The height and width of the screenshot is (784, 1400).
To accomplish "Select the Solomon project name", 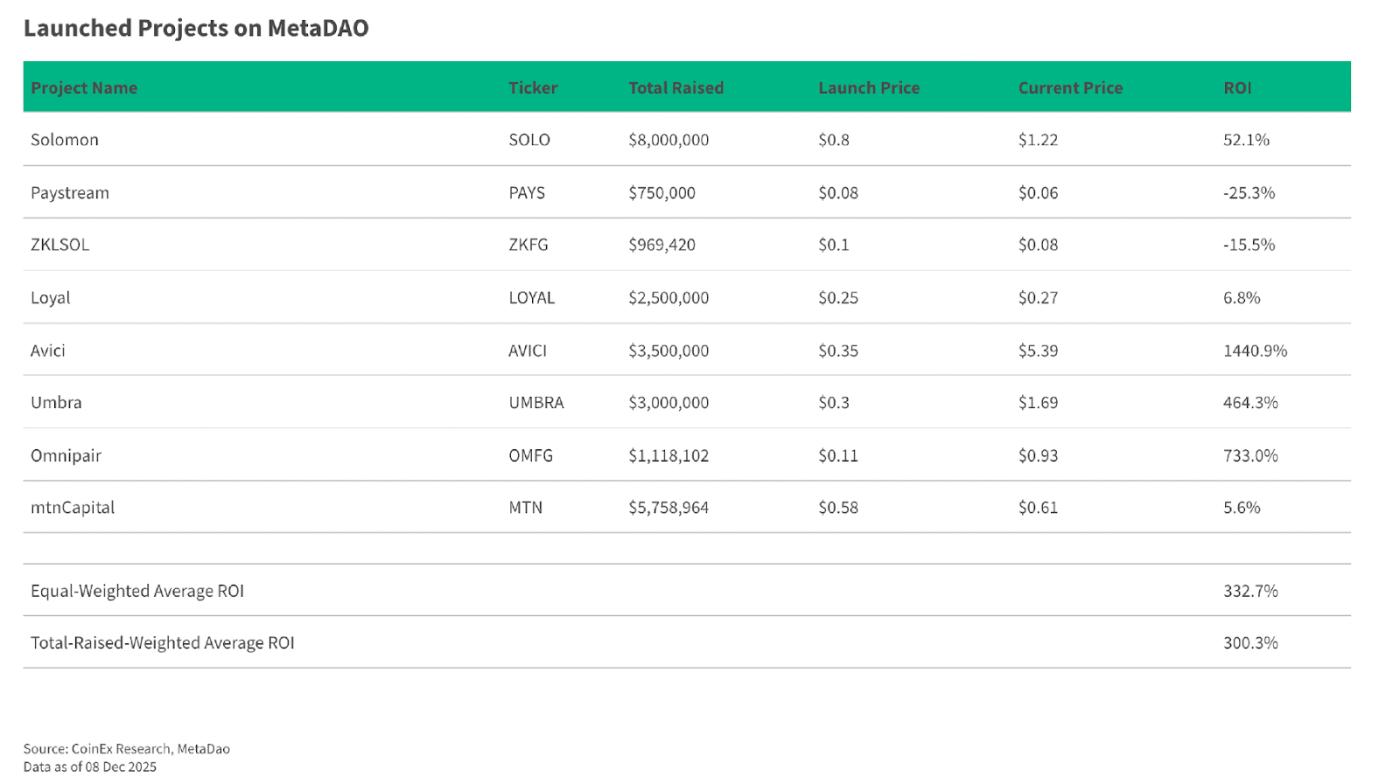I will point(65,140).
